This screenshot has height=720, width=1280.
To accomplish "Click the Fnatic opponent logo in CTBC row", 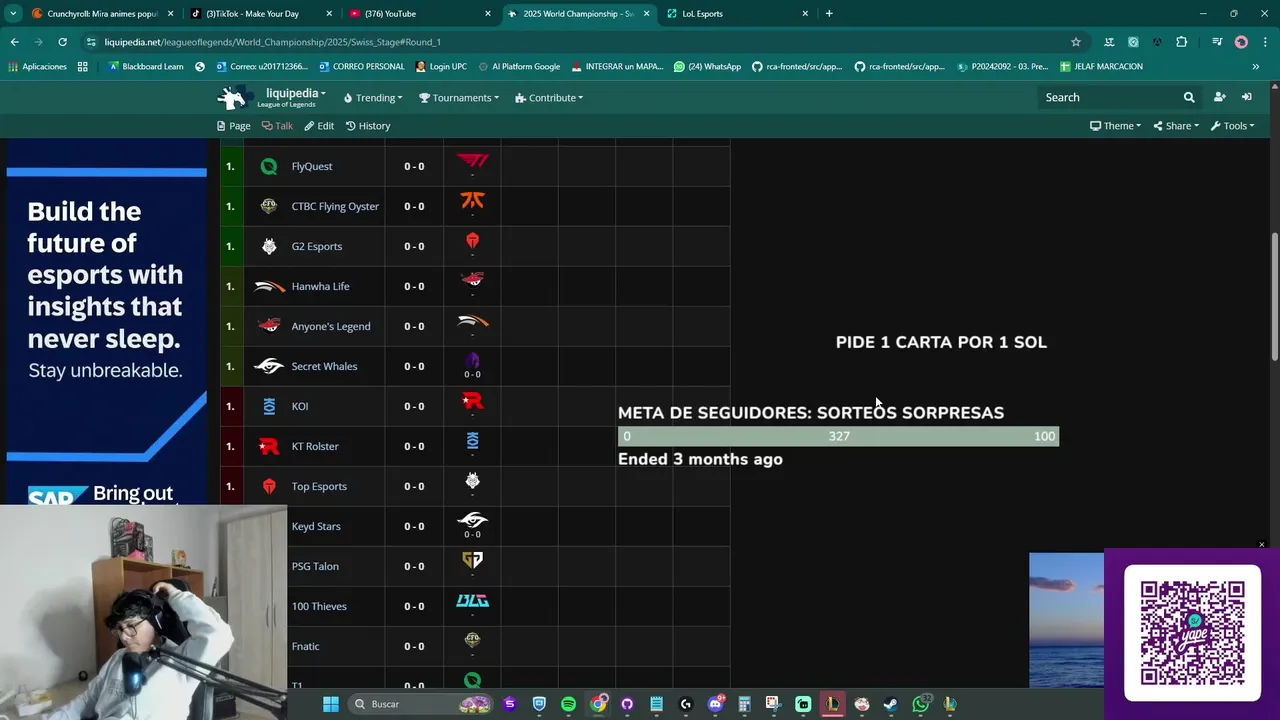I will pyautogui.click(x=472, y=200).
